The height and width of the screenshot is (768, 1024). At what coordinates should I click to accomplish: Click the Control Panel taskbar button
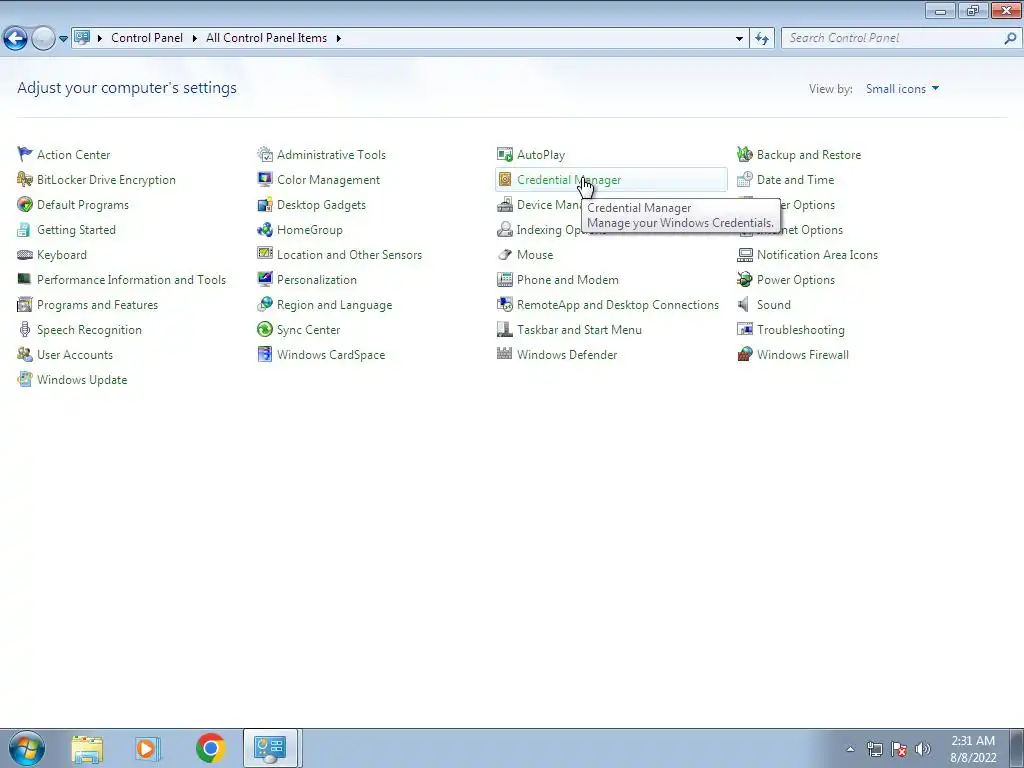(270, 748)
